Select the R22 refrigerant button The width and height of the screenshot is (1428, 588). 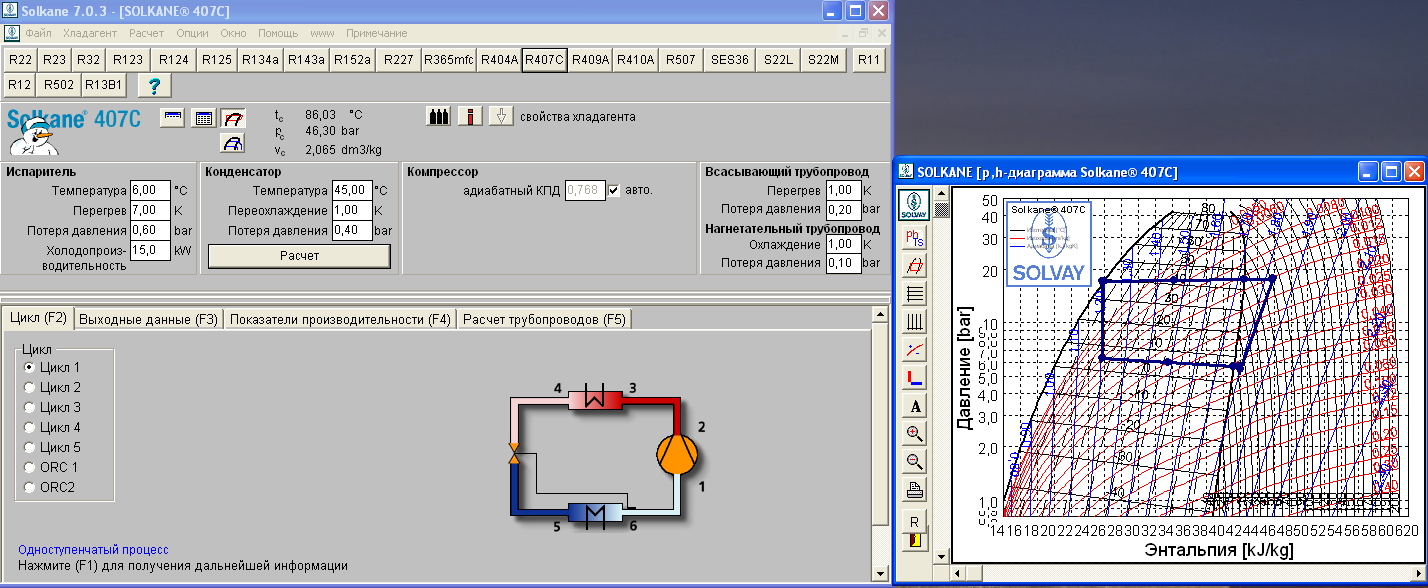21,60
